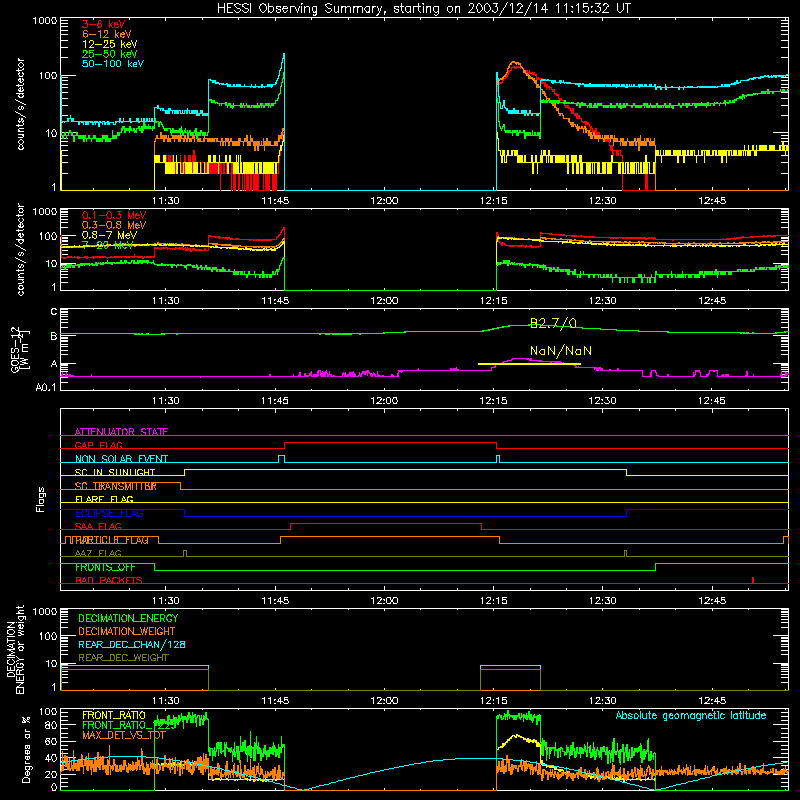Click the 12:30 tick under the GOES panel
800x800 pixels.
(603, 401)
